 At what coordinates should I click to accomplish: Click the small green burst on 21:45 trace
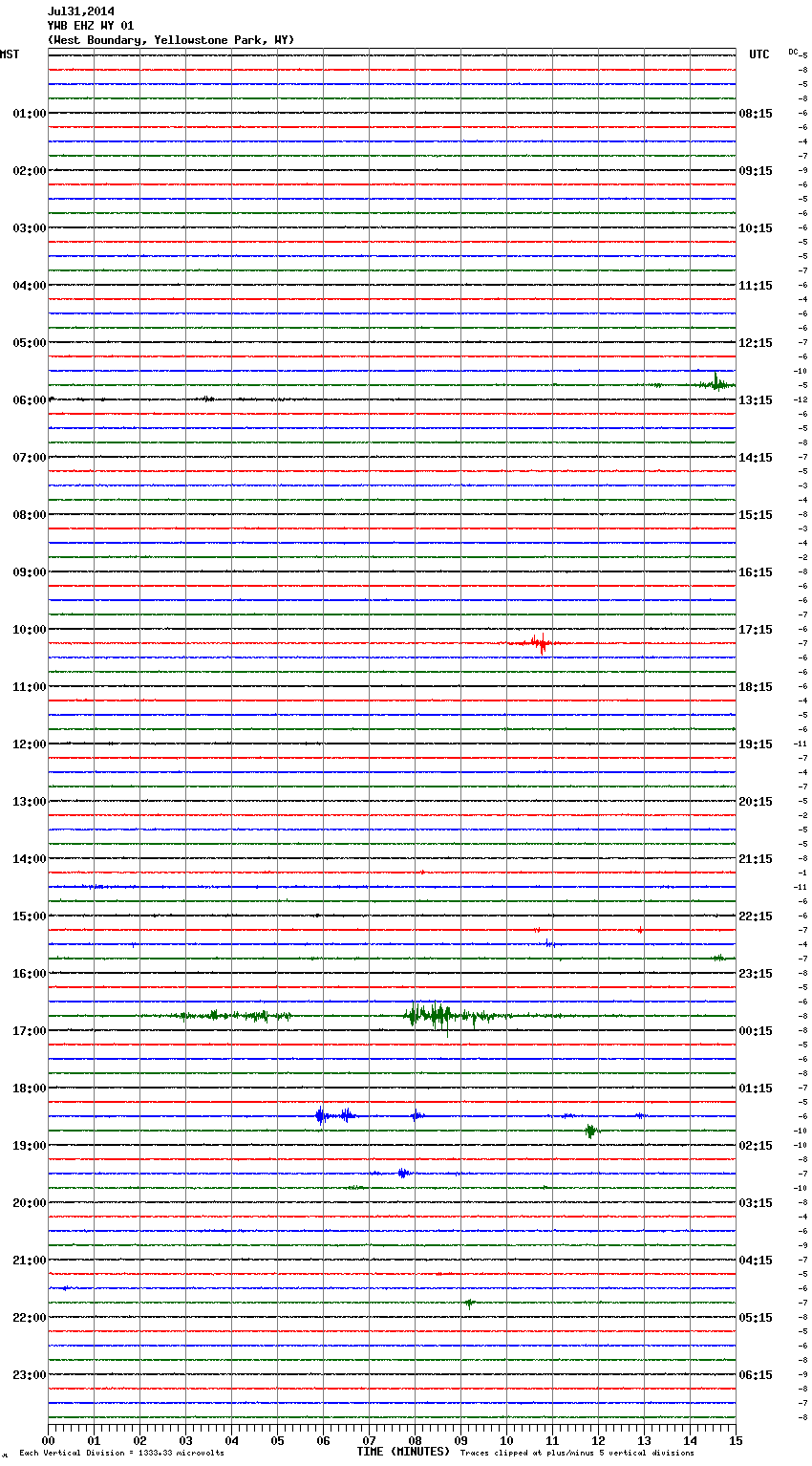469,1303
